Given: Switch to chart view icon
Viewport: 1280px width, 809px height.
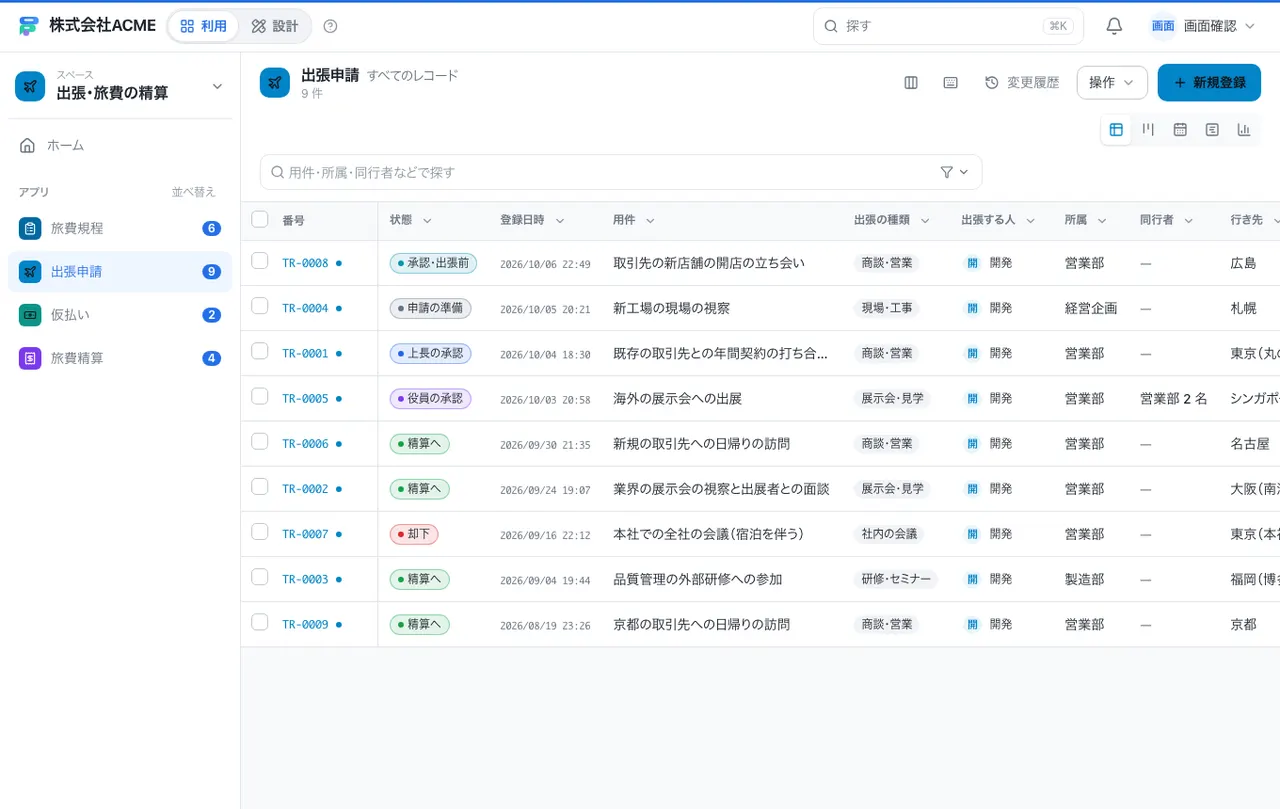Looking at the screenshot, I should tap(1244, 129).
